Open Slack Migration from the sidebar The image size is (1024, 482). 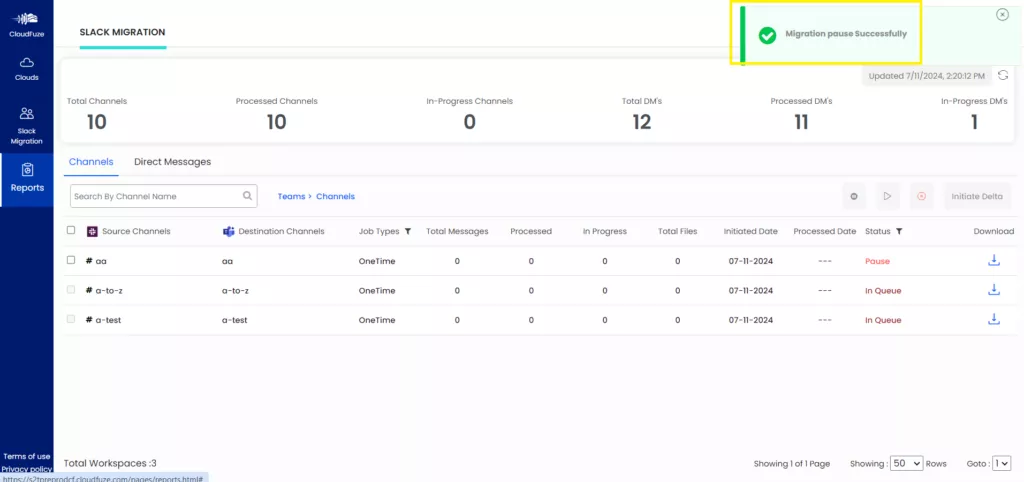click(x=27, y=126)
